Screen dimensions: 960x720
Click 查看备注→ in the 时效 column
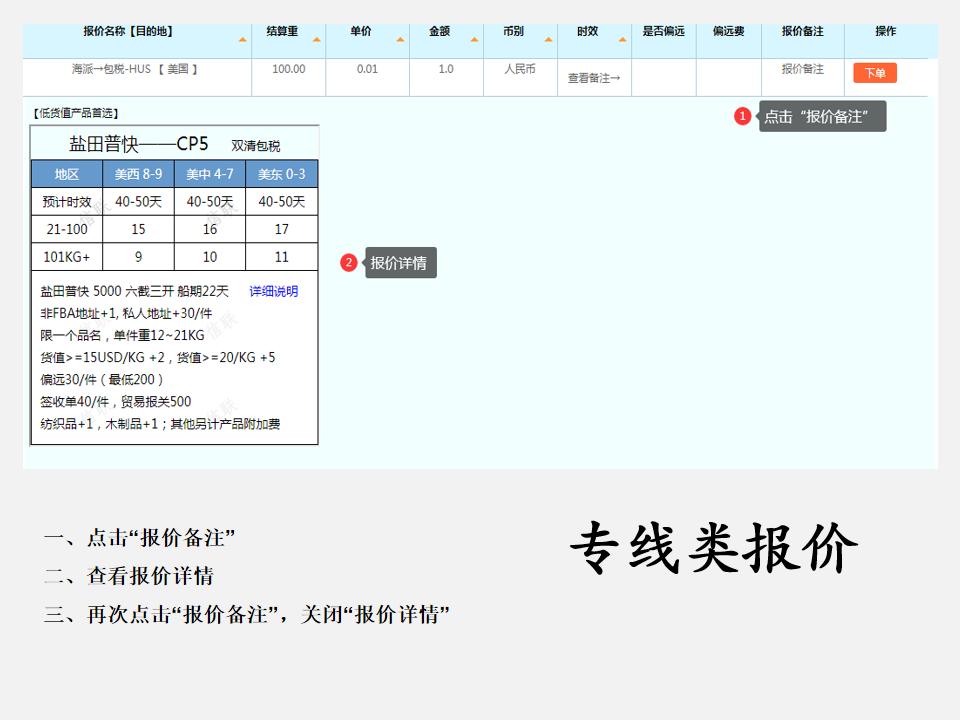(594, 77)
